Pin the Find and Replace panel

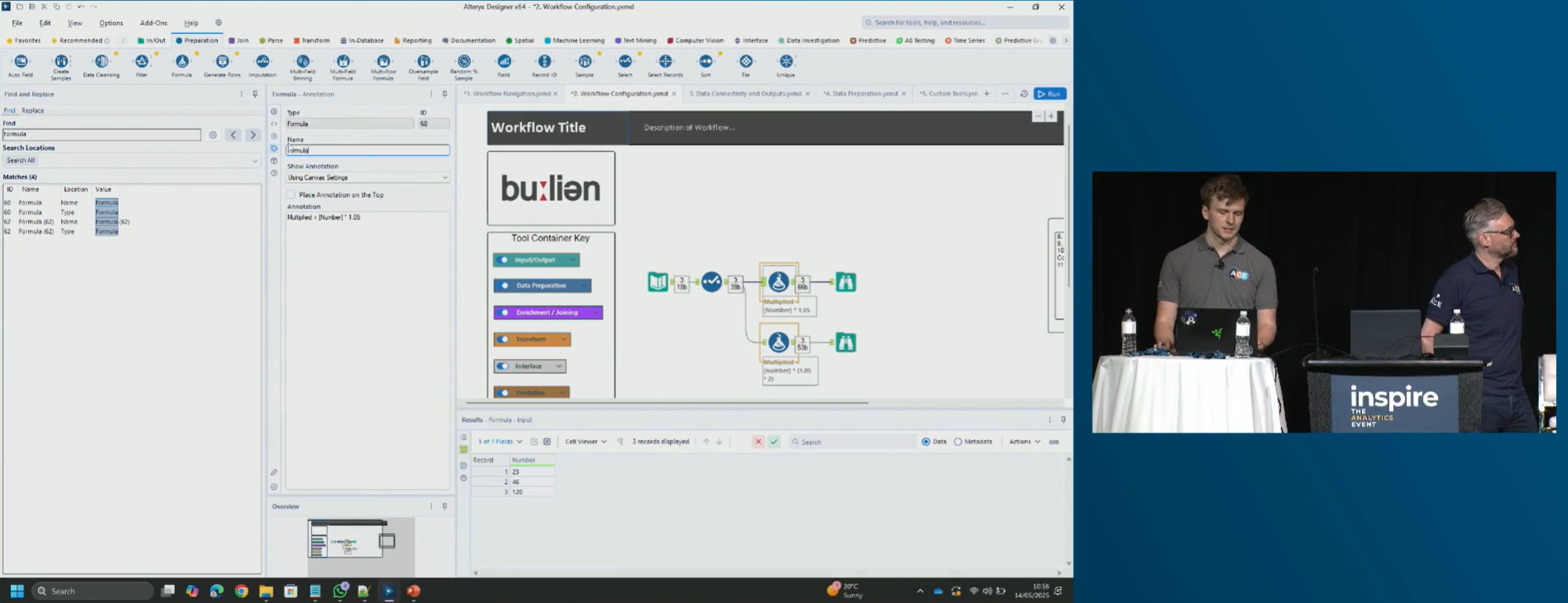pyautogui.click(x=255, y=94)
